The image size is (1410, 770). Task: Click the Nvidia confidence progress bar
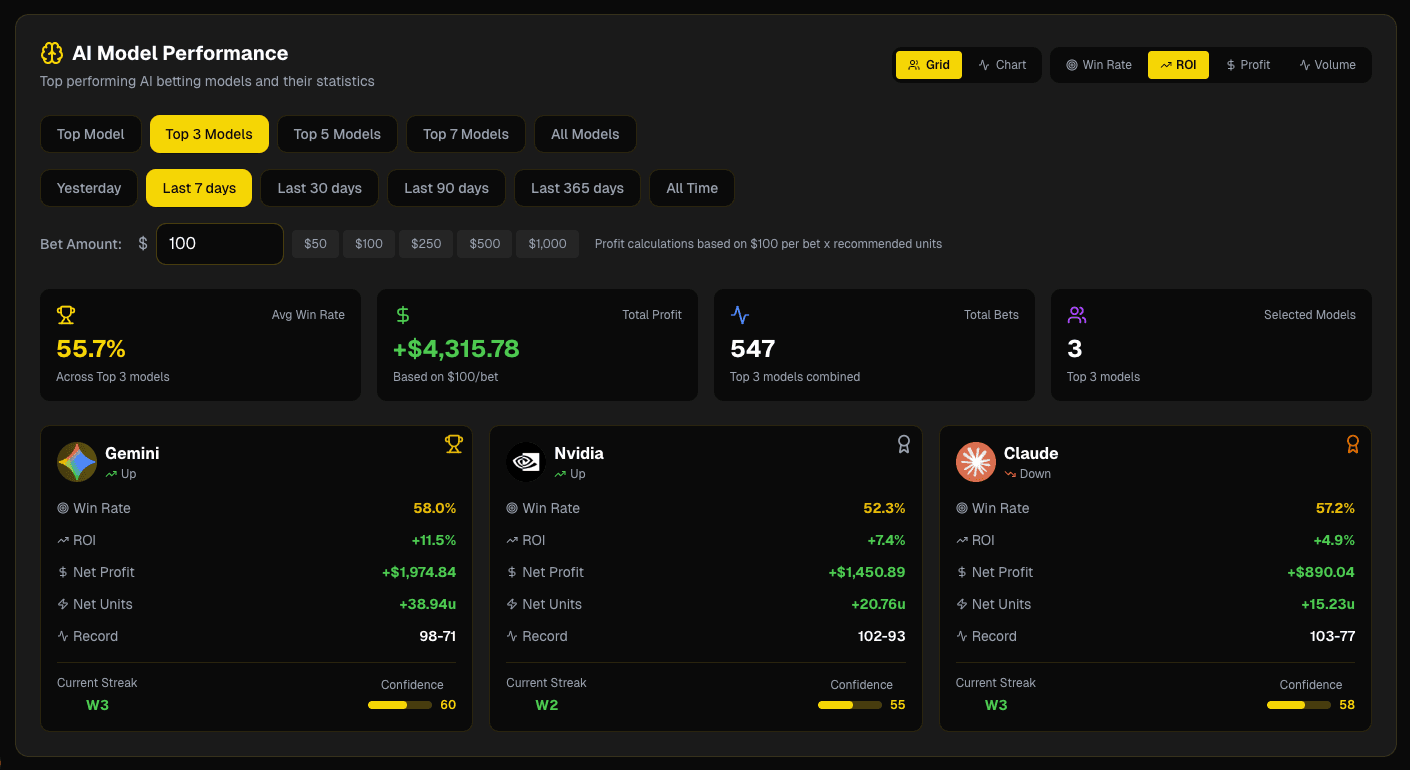[849, 704]
